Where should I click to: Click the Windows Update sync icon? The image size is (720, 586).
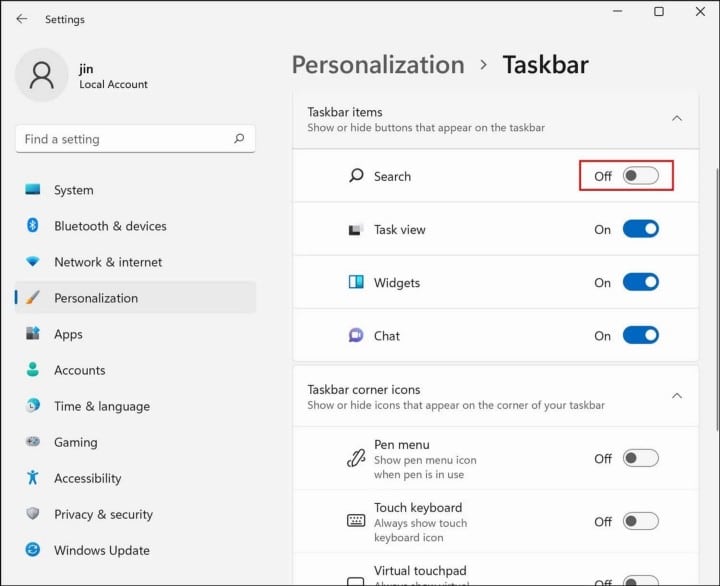pyautogui.click(x=33, y=549)
